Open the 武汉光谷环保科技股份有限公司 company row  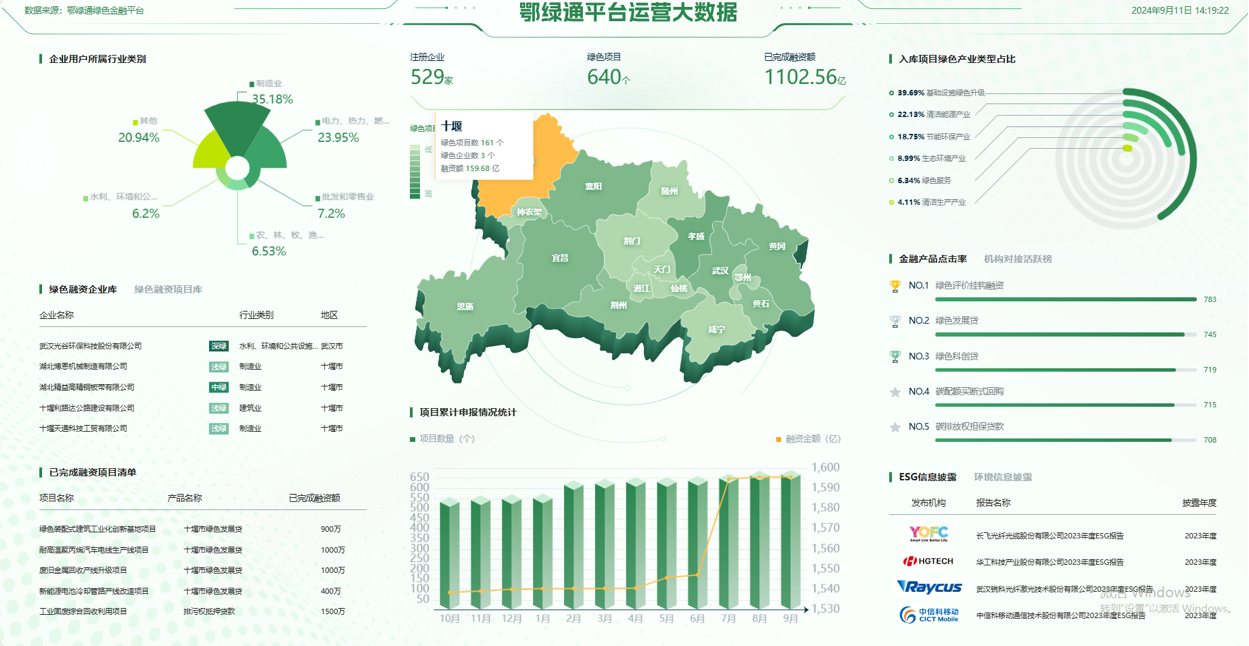point(91,346)
